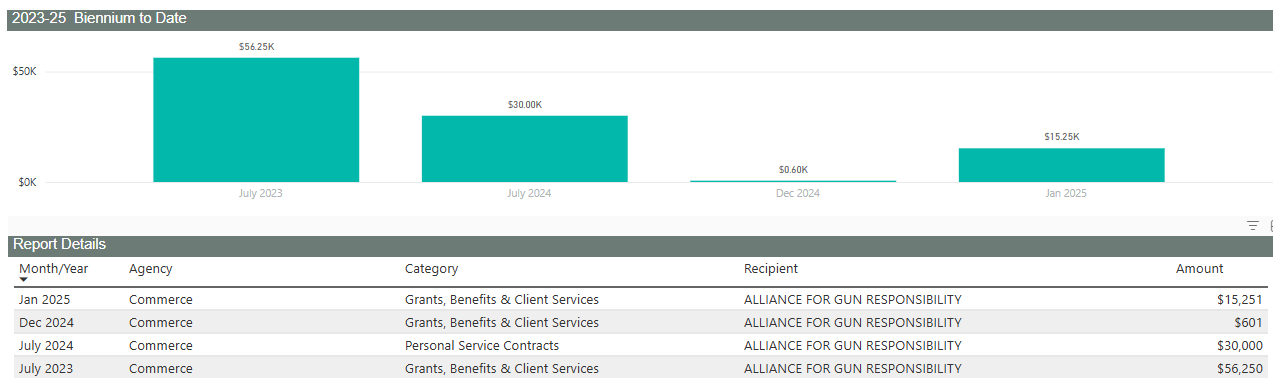1273x382 pixels.
Task: Click the $50K y-axis label
Action: coord(24,72)
